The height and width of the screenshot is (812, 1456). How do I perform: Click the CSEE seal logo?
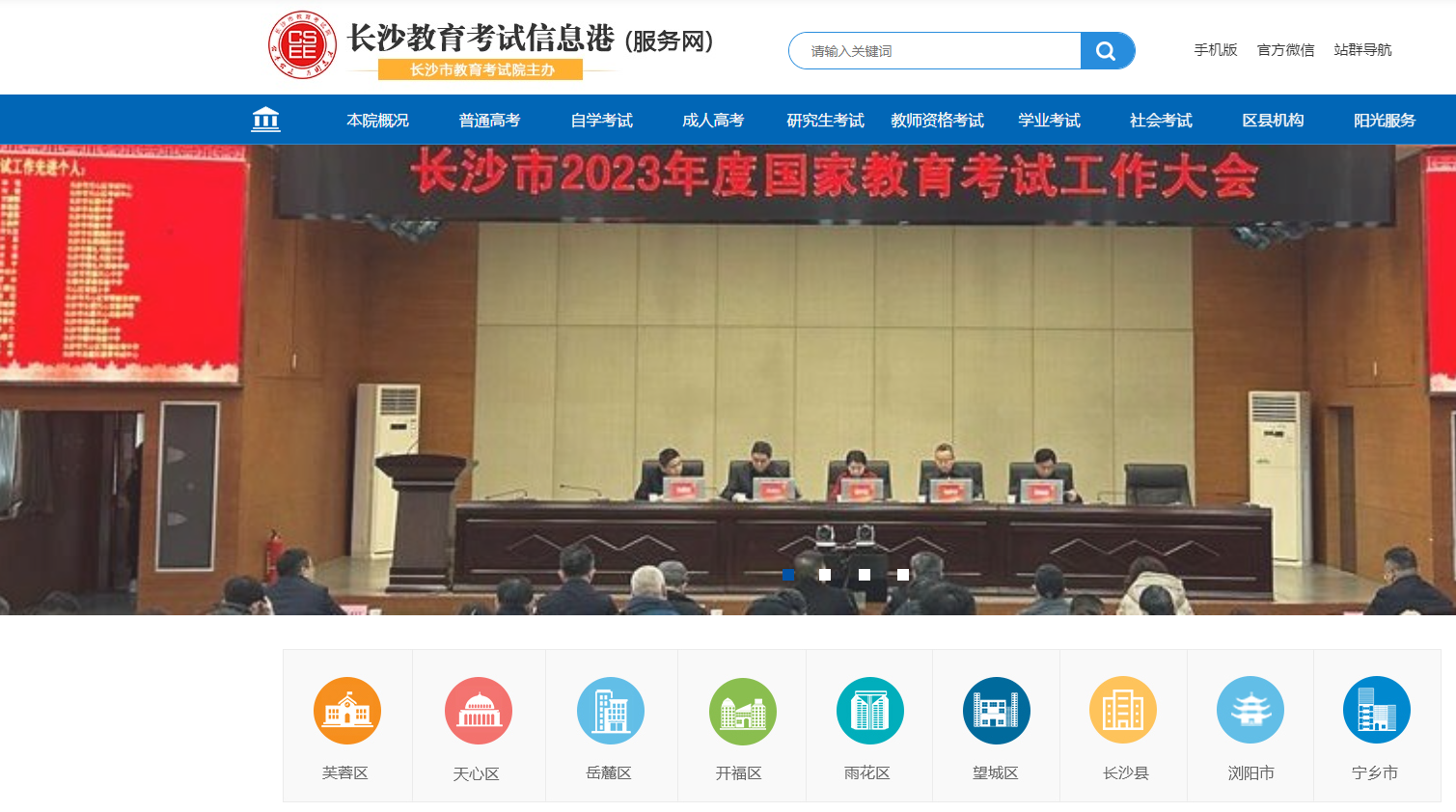click(x=301, y=41)
